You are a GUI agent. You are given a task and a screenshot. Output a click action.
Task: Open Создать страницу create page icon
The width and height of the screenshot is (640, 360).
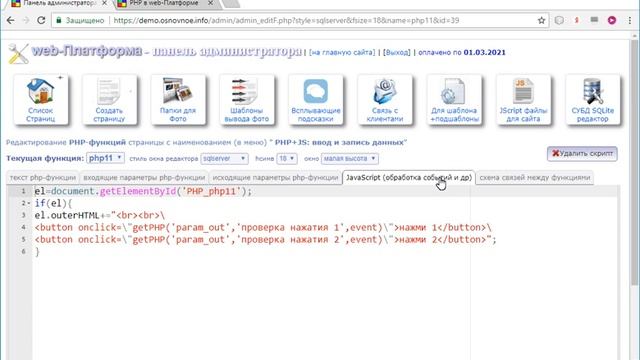point(109,99)
